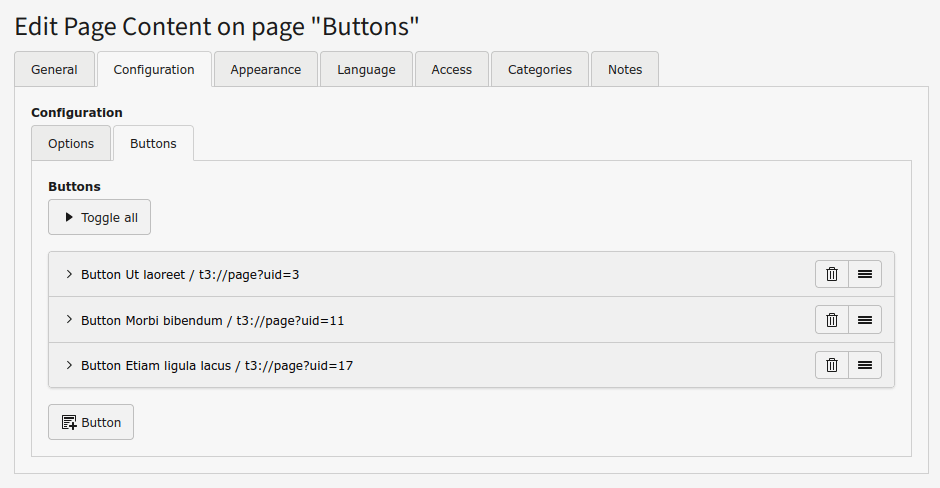
Task: Expand the Button Etiam ligula lacus chevron
Action: point(69,366)
